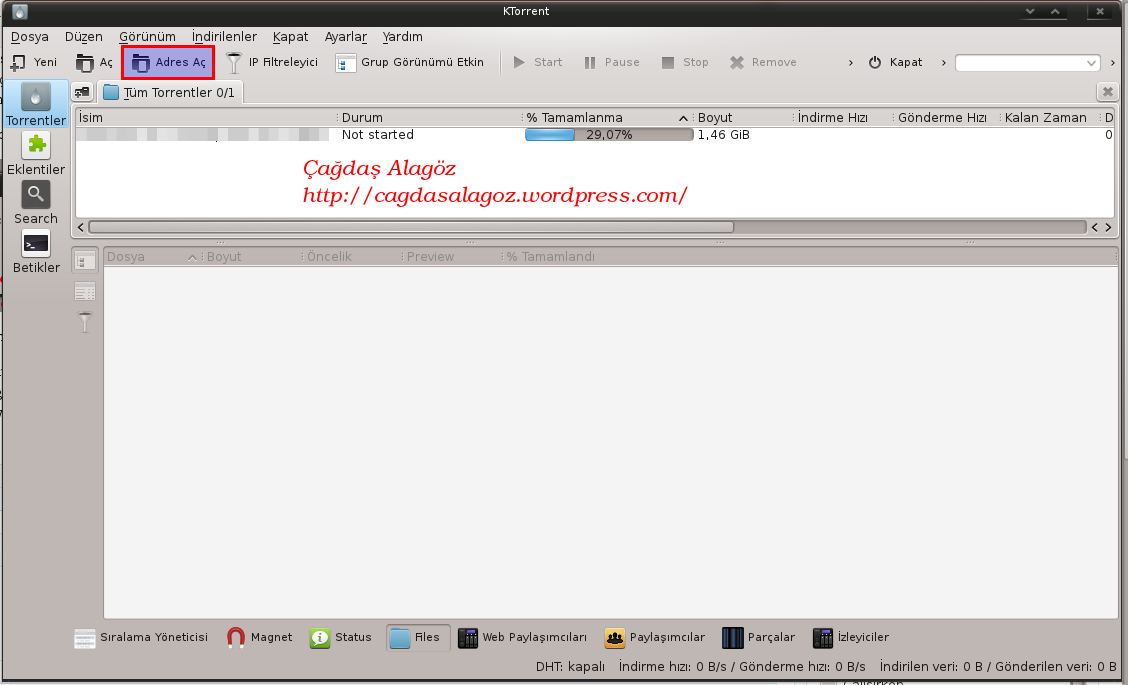Sort by Kalan Zaman column header
1128x685 pixels.
[1050, 117]
